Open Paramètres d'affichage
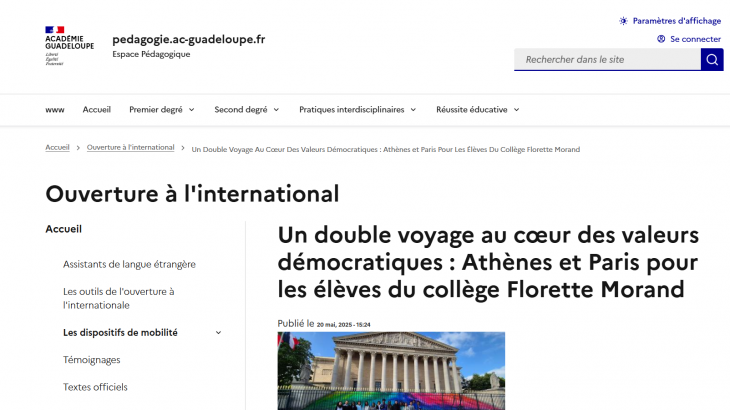Viewport: 730px width, 410px height. [x=676, y=20]
